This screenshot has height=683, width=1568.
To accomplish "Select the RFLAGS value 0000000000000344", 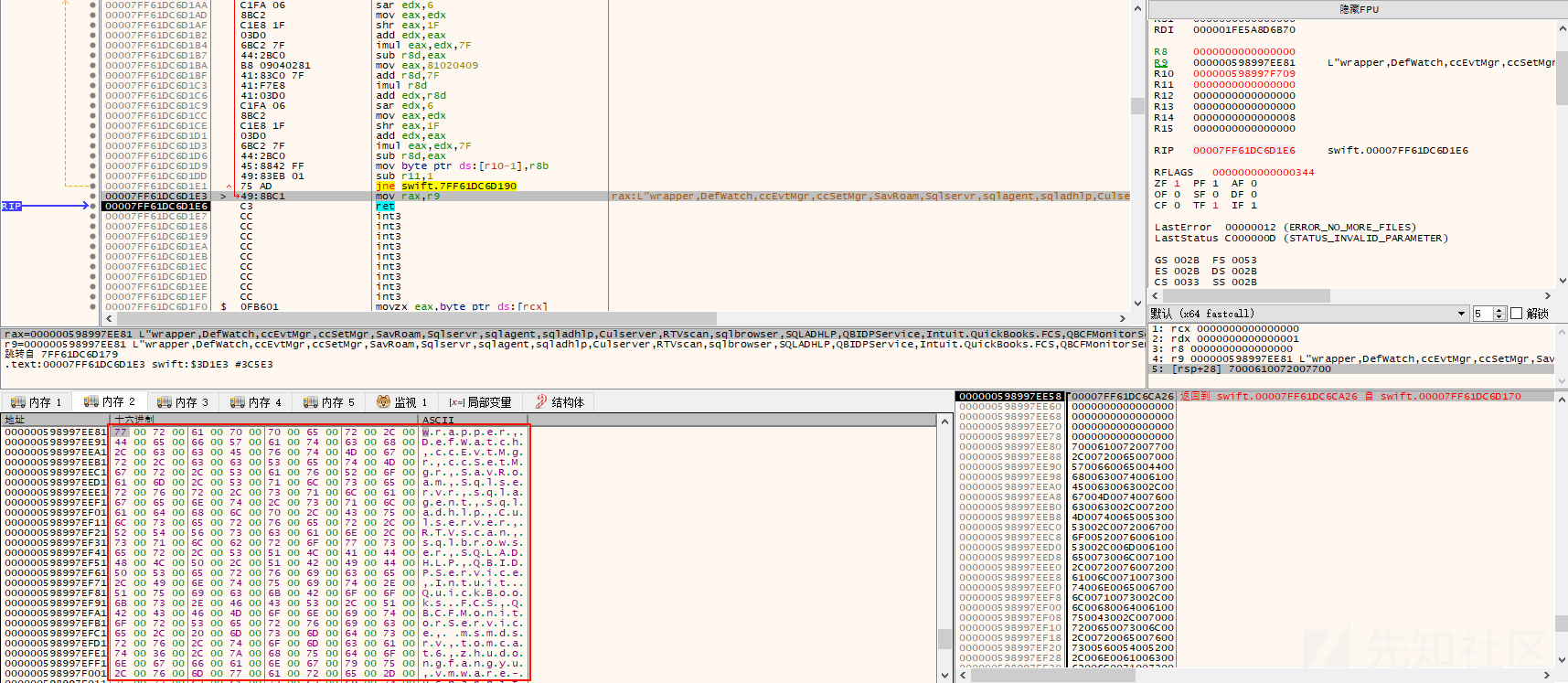I will [1263, 172].
